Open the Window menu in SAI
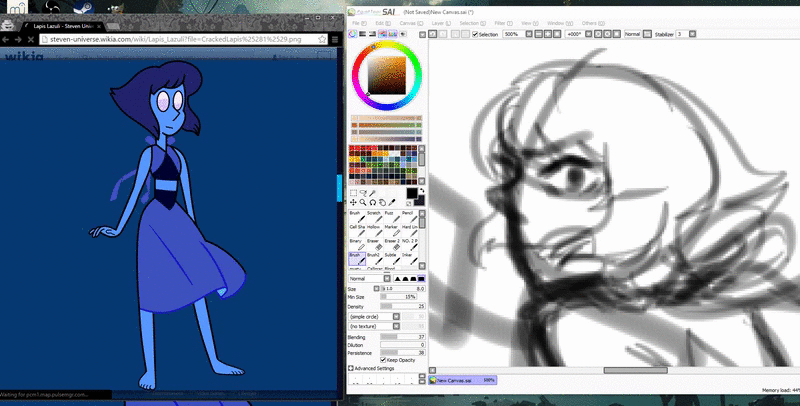 (560, 23)
